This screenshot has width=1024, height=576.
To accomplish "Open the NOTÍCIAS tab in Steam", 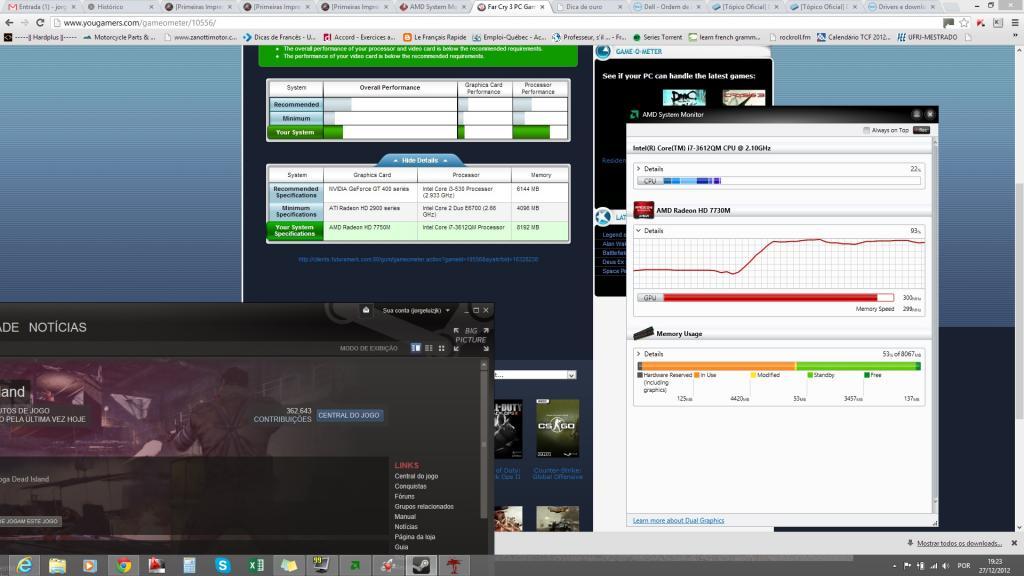I will point(57,327).
